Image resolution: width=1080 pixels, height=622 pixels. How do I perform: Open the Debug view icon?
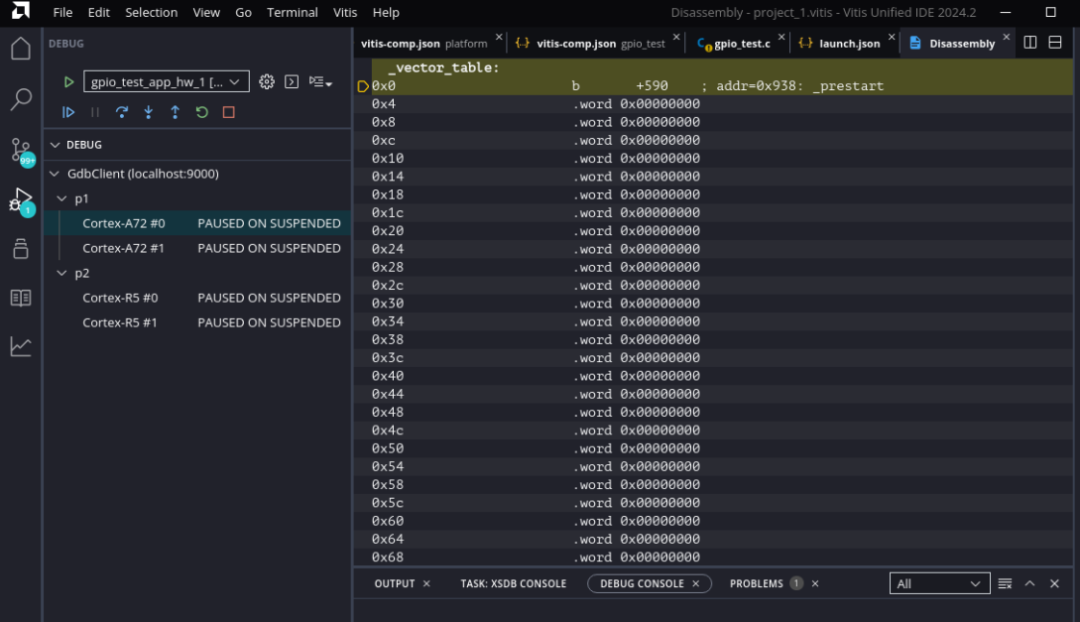[21, 200]
